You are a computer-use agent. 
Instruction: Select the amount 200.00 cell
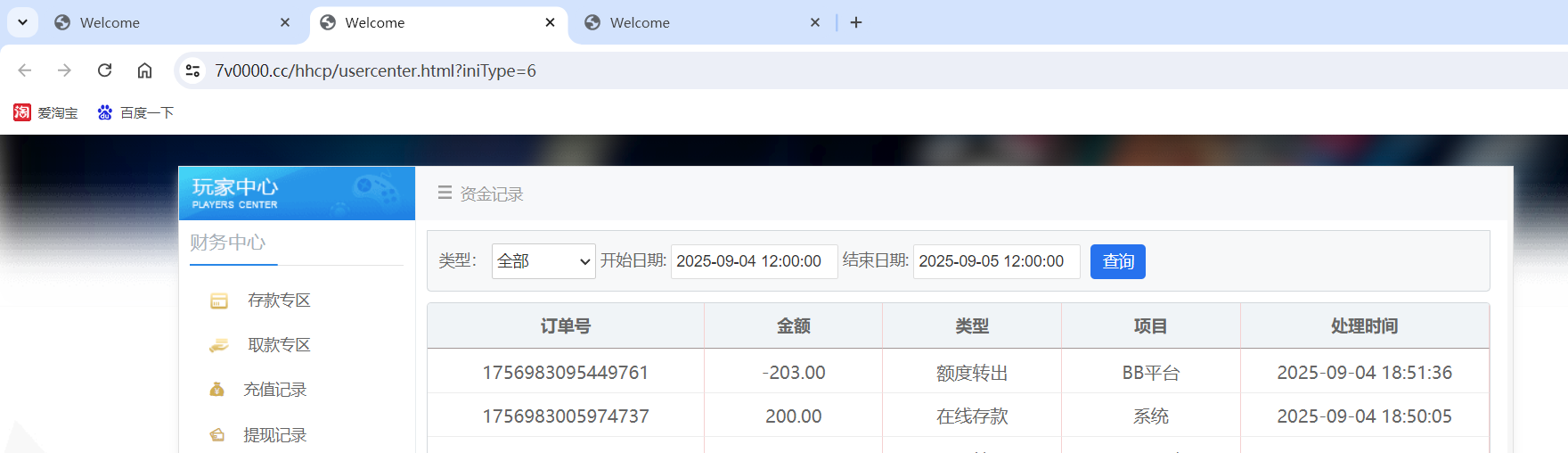click(793, 416)
